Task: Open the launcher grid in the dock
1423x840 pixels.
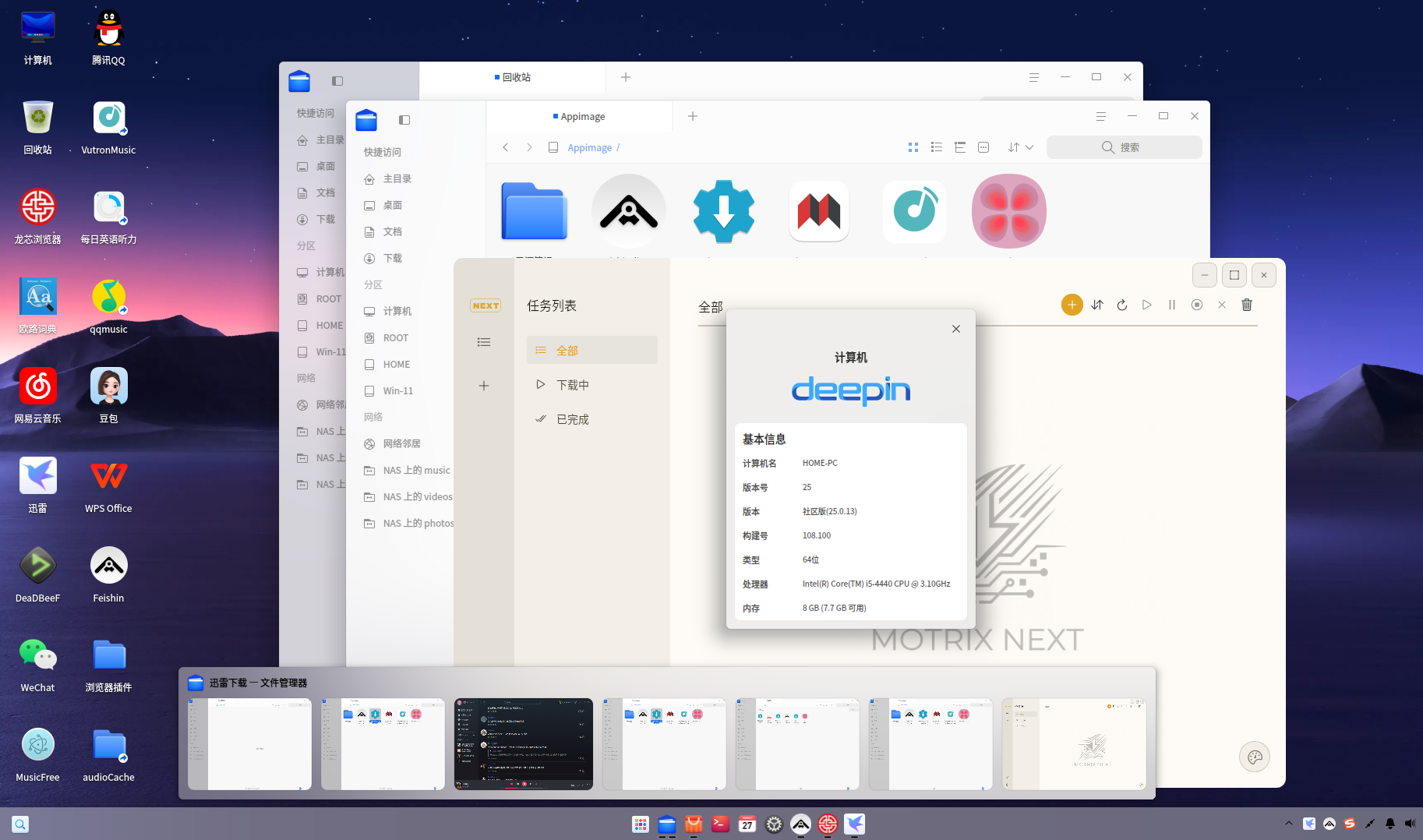Action: tap(641, 824)
